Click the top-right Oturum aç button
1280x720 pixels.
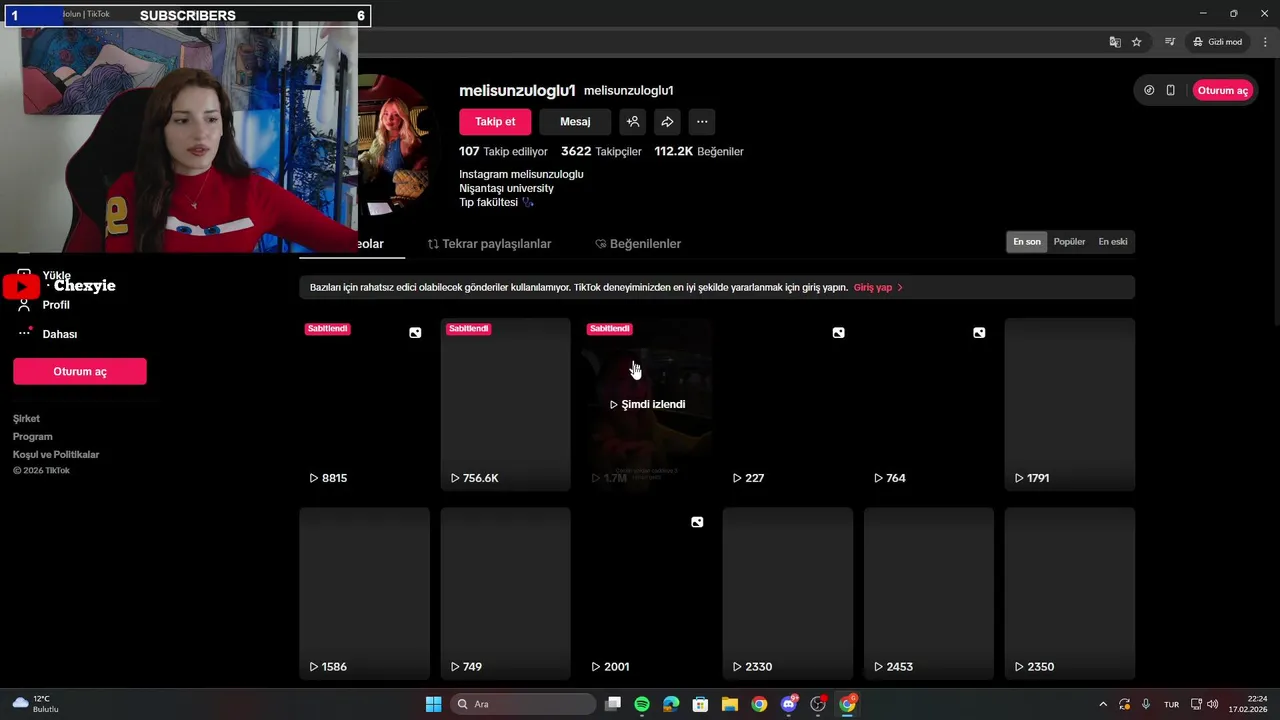pyautogui.click(x=1222, y=90)
